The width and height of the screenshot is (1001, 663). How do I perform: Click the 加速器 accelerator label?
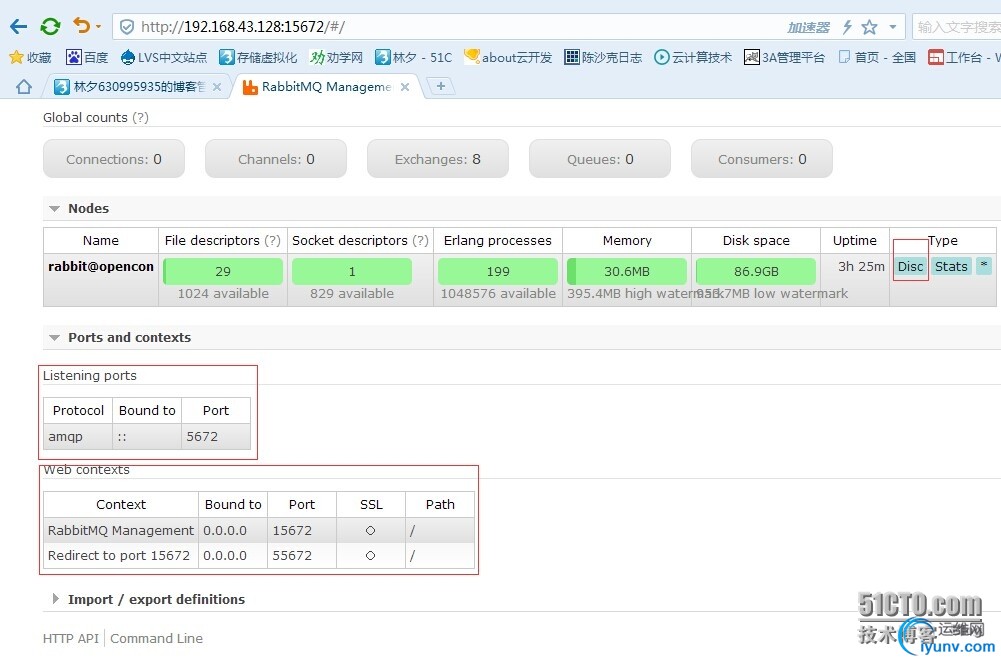click(808, 27)
